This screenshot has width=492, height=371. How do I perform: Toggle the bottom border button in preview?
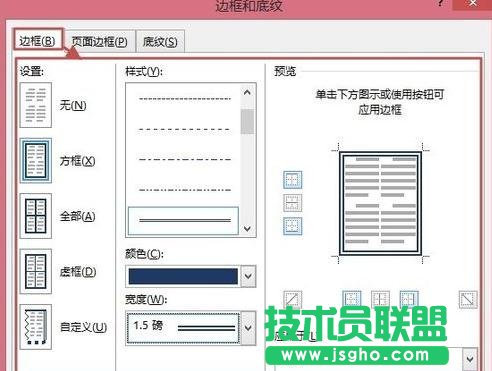293,226
